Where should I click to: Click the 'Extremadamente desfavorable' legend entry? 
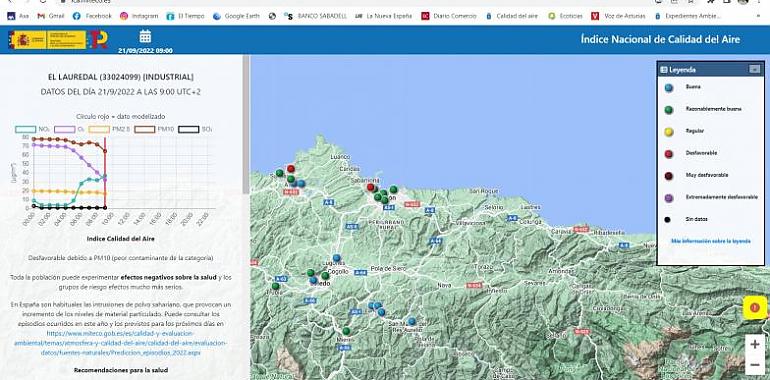click(x=721, y=197)
